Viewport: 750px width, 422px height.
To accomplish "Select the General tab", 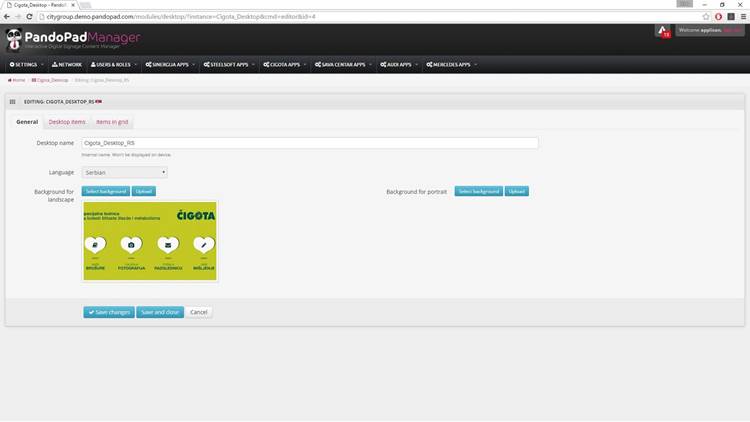I will 27,122.
